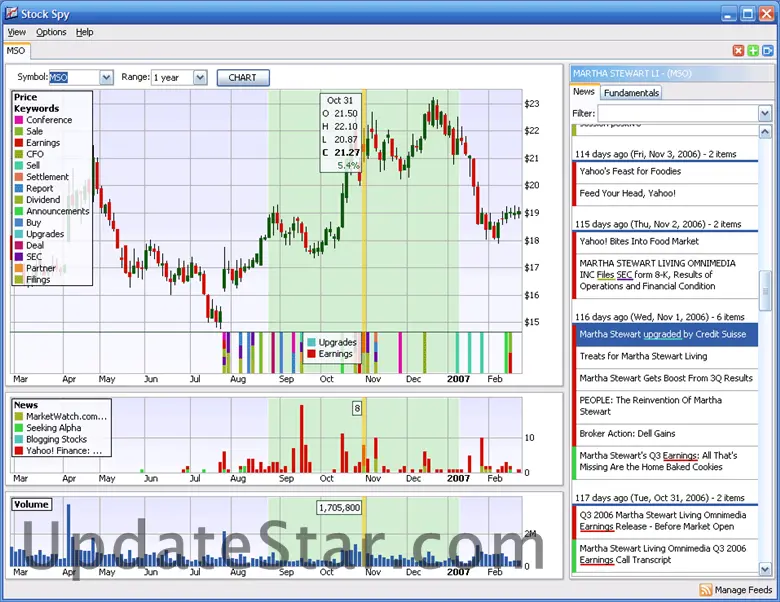This screenshot has width=780, height=602.
Task: Expand the Symbol dropdown arrow
Action: coord(106,78)
